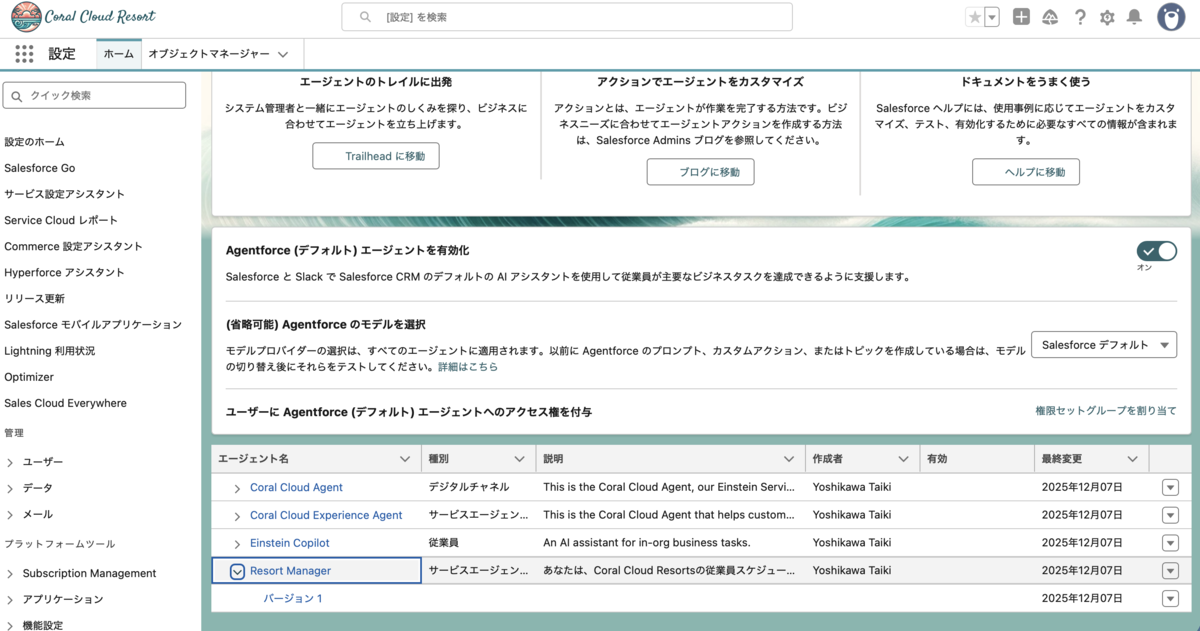Screen dimensions: 1200x631
Task: Open row actions for Einstein Copilot
Action: tap(1170, 543)
